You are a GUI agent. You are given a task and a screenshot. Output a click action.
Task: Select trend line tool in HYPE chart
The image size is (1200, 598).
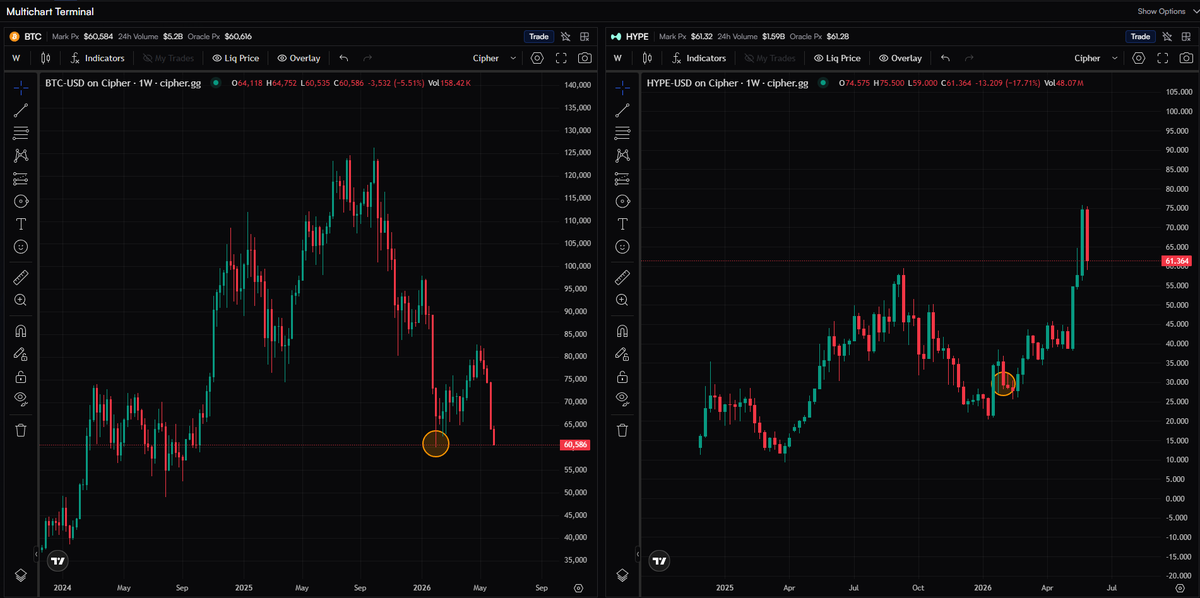pos(622,110)
